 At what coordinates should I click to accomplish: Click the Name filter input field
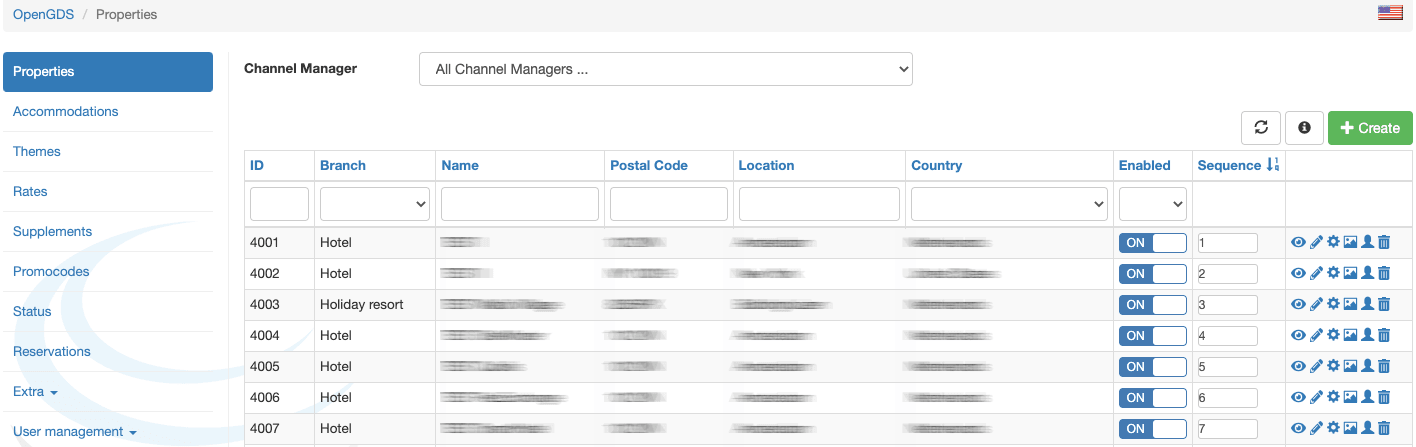pyautogui.click(x=519, y=204)
